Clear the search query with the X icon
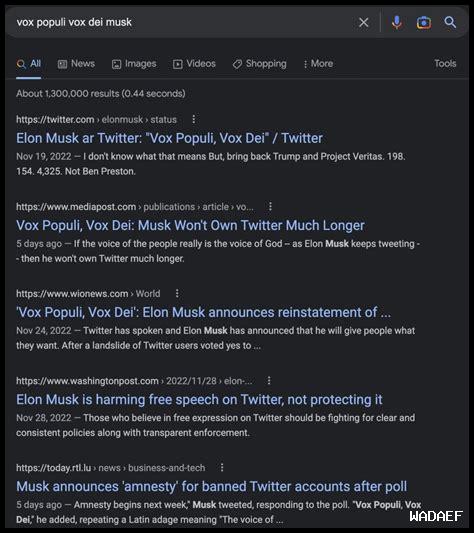This screenshot has height=533, width=474. (363, 22)
